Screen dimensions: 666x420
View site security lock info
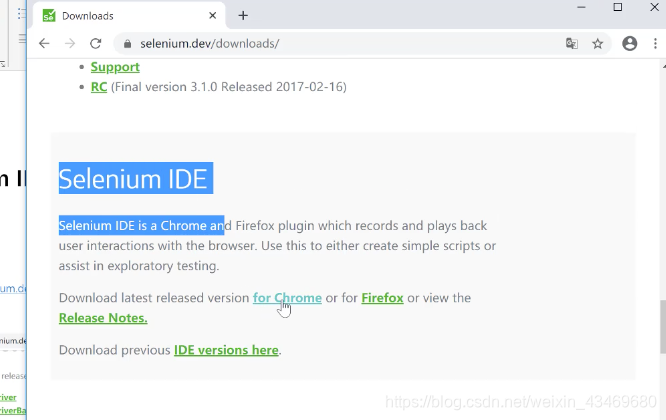[127, 44]
